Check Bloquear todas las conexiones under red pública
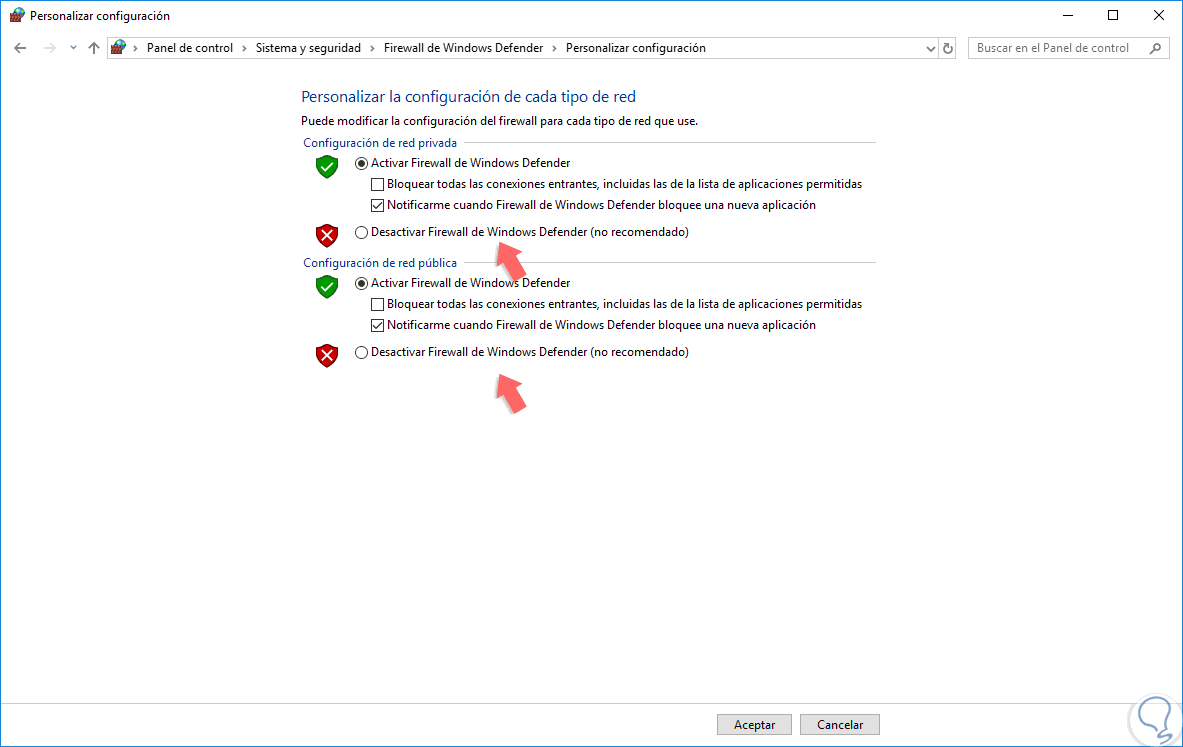The width and height of the screenshot is (1183, 747). 377,305
